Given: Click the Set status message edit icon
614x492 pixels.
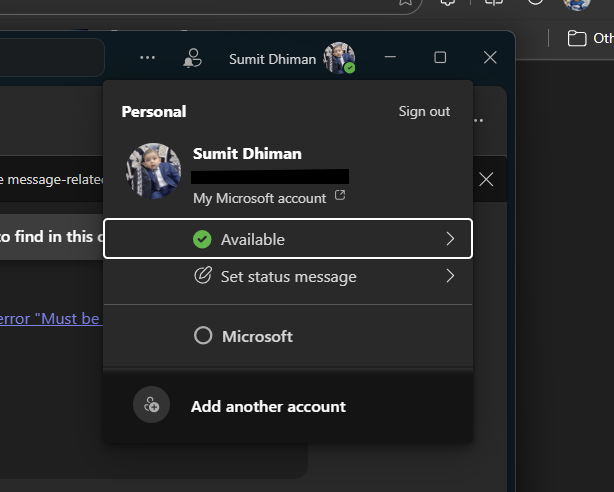Looking at the screenshot, I should pos(203,275).
